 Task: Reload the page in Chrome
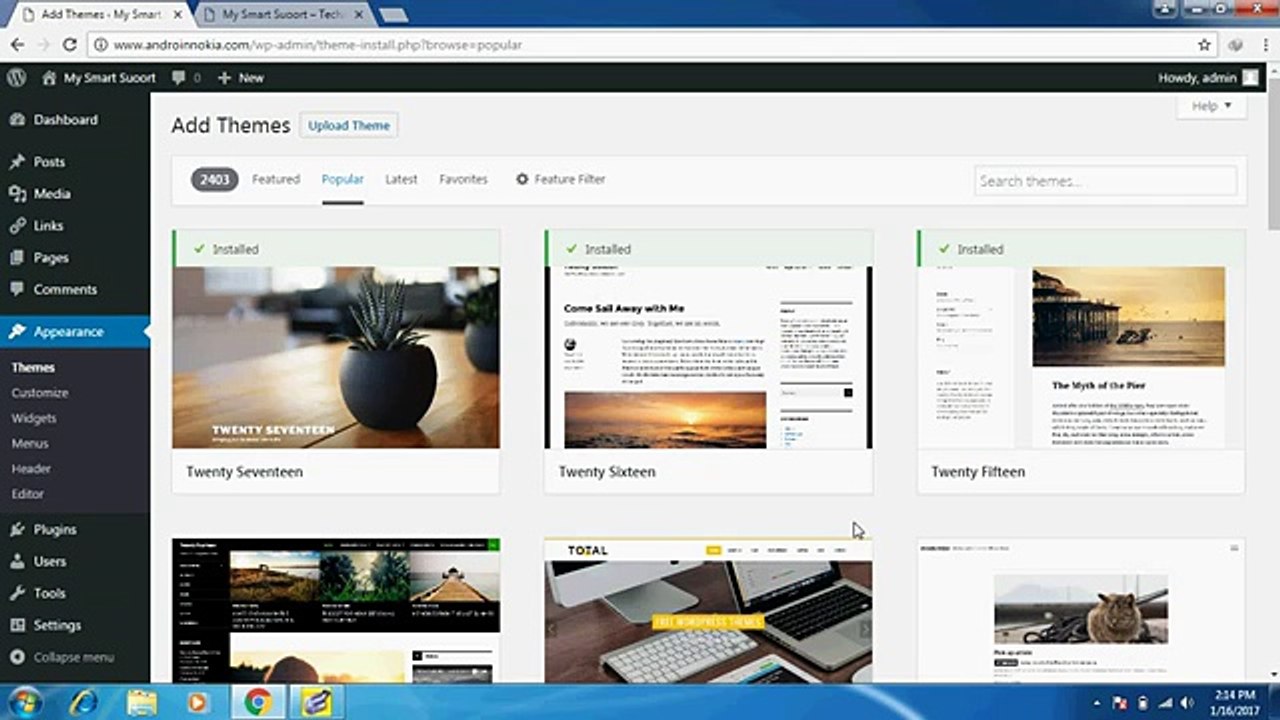(69, 45)
